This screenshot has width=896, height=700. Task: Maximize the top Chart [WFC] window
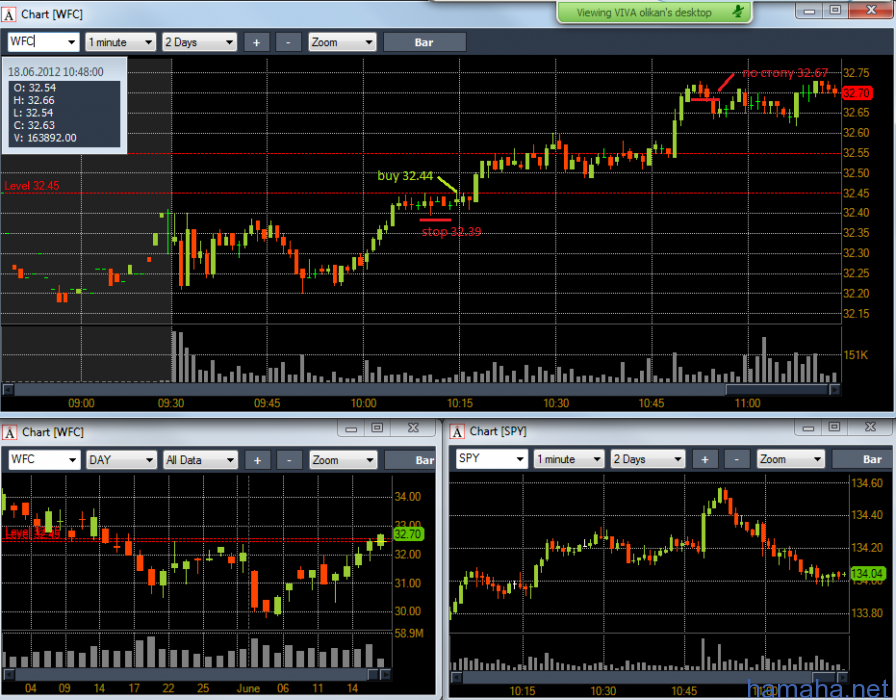click(x=835, y=10)
